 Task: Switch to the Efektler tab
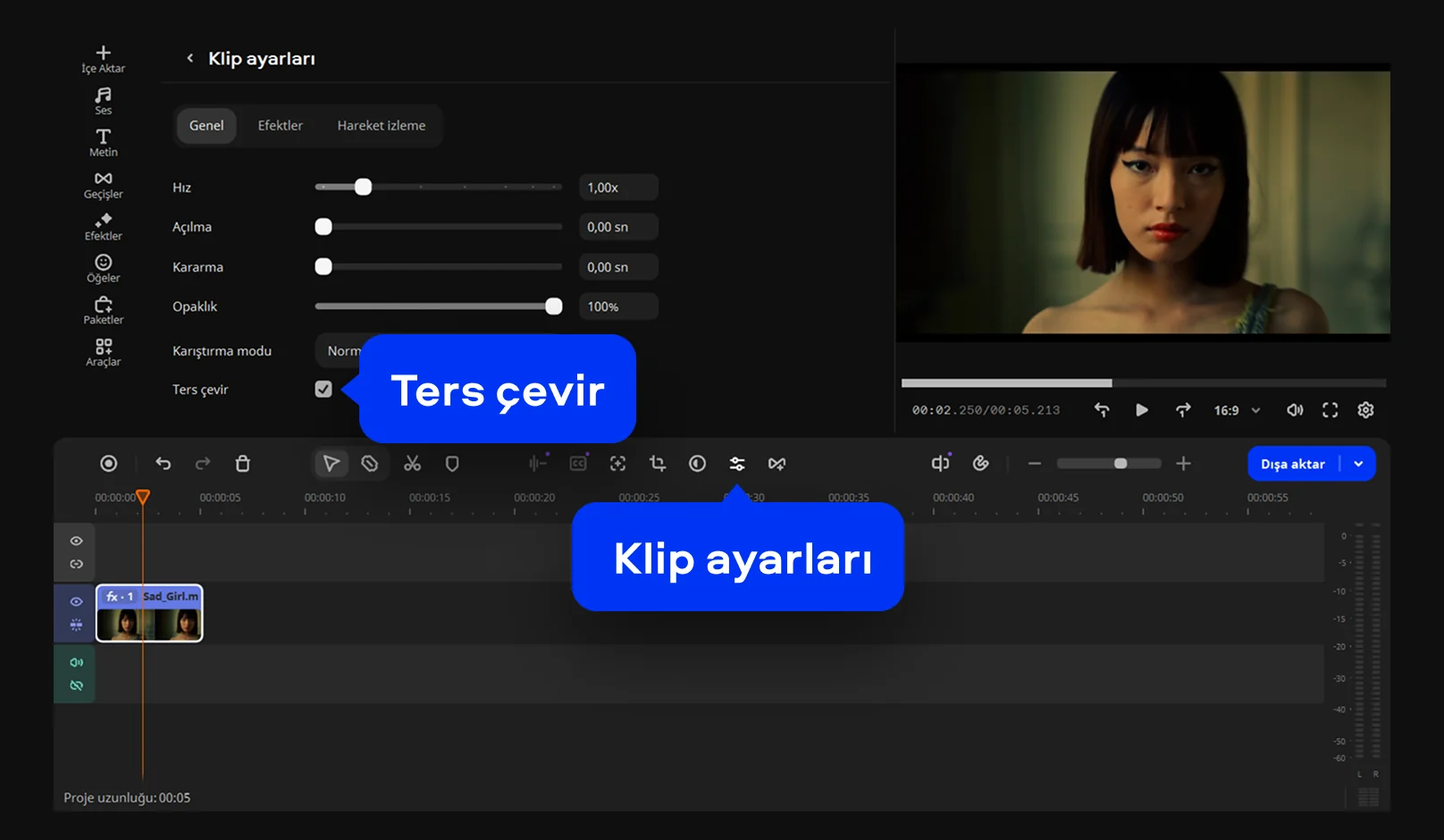(x=280, y=126)
